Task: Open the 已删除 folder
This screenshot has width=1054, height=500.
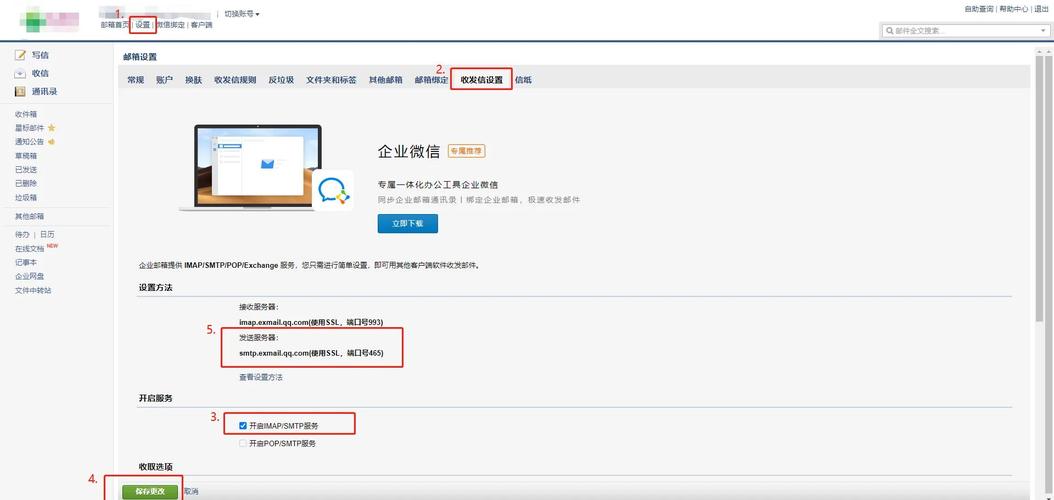Action: pyautogui.click(x=26, y=183)
